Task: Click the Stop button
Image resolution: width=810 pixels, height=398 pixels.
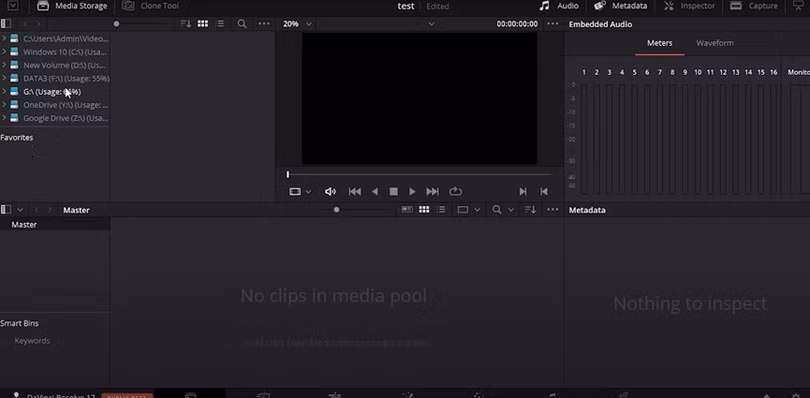Action: coord(394,192)
